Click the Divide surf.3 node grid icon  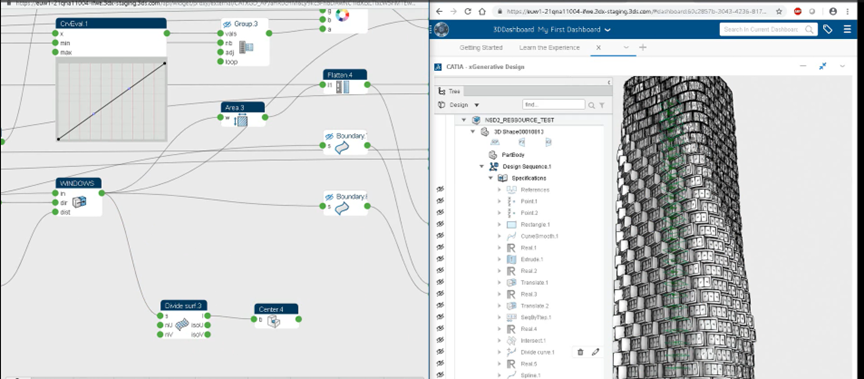pyautogui.click(x=182, y=325)
